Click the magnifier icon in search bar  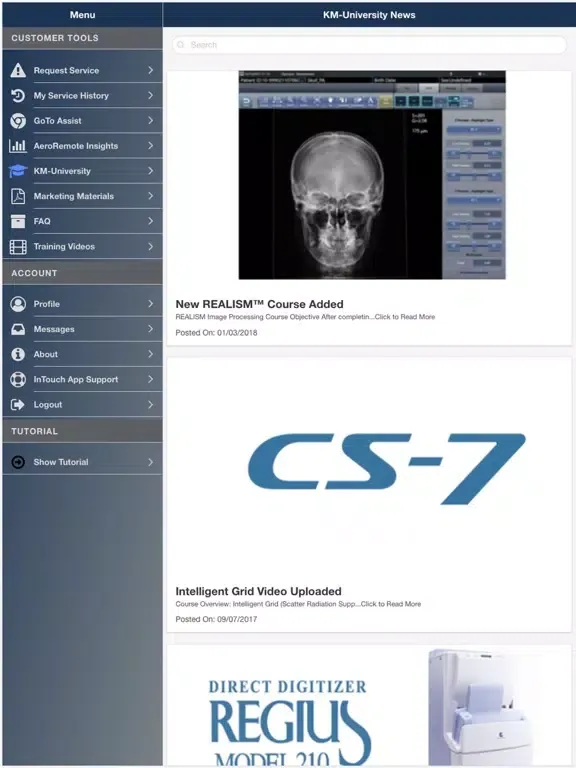pos(181,45)
